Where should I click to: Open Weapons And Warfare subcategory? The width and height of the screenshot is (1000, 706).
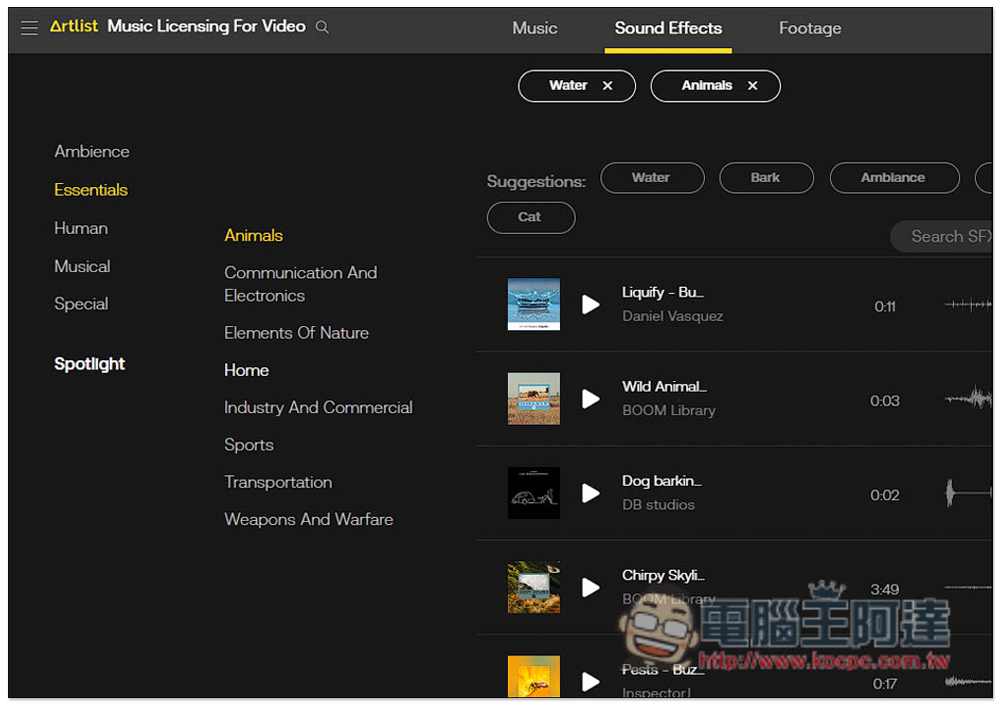click(308, 520)
